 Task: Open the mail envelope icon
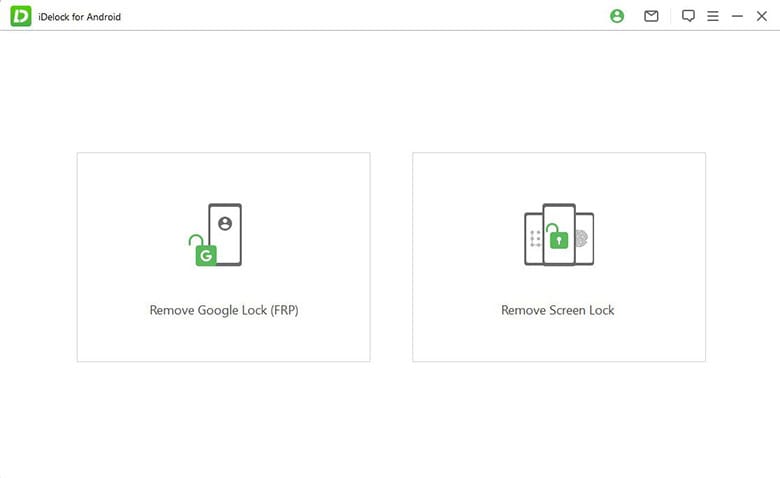[651, 16]
